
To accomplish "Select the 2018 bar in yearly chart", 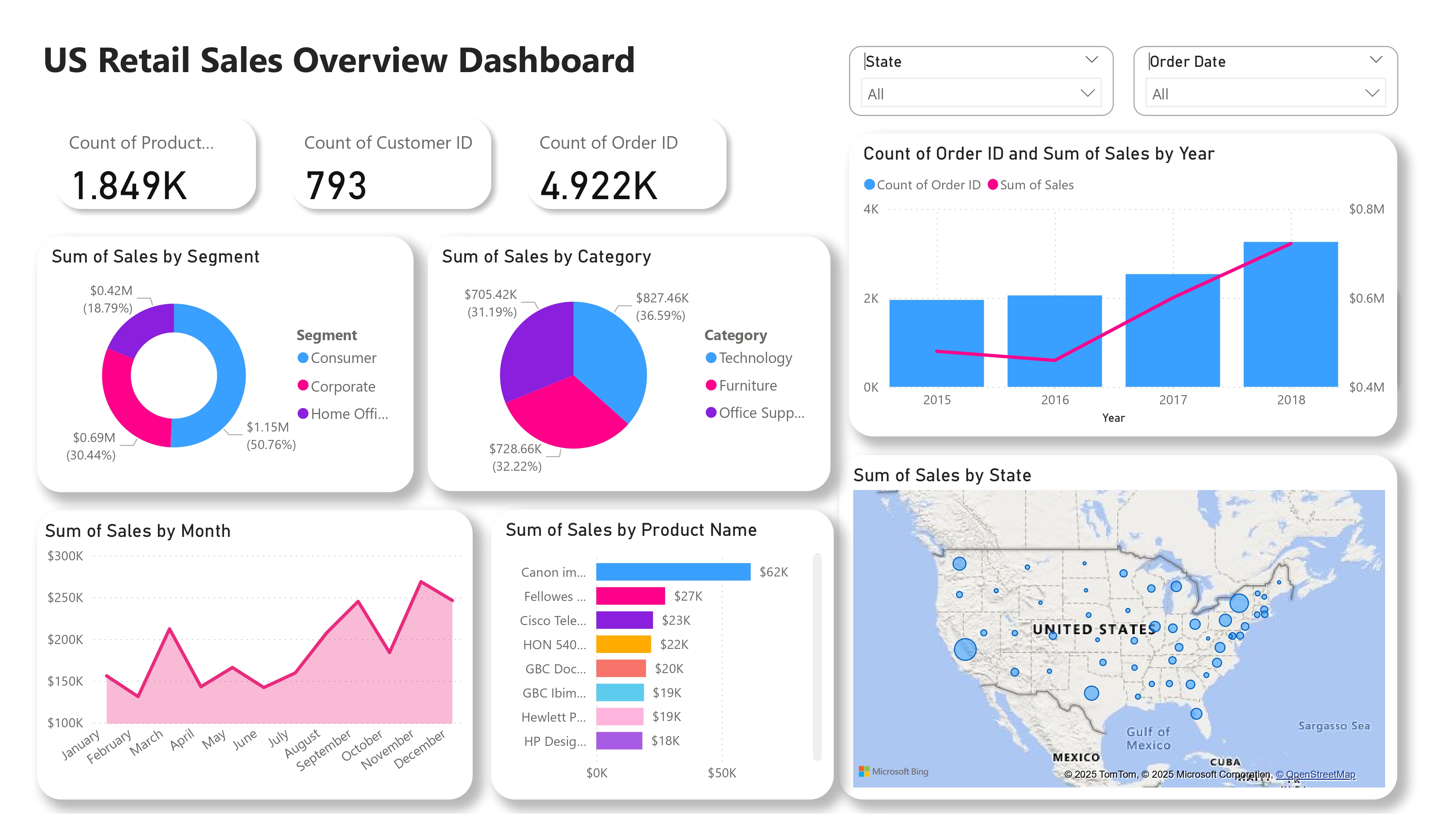I will (x=1291, y=314).
